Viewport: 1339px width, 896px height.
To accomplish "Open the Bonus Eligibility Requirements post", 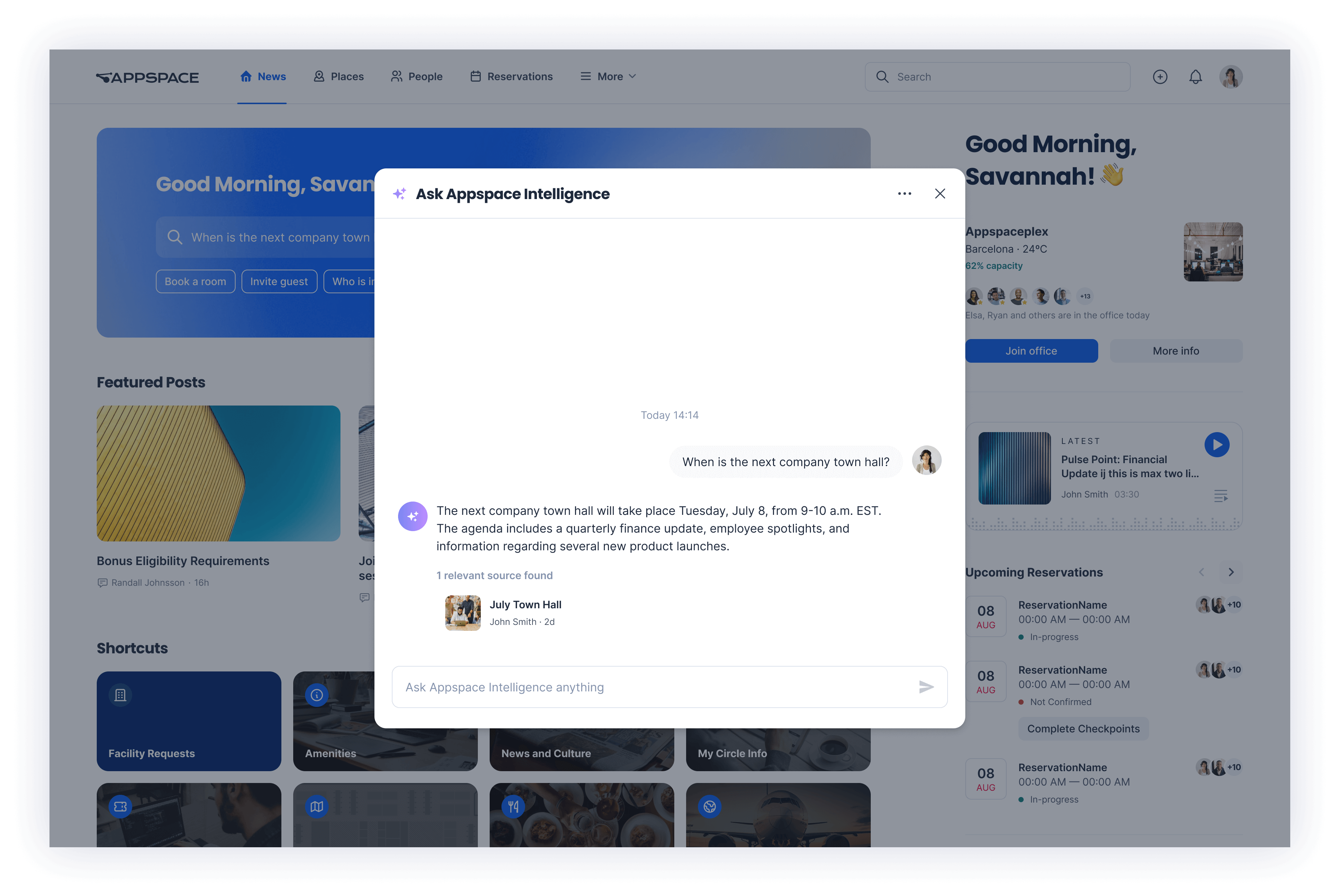I will tap(183, 561).
